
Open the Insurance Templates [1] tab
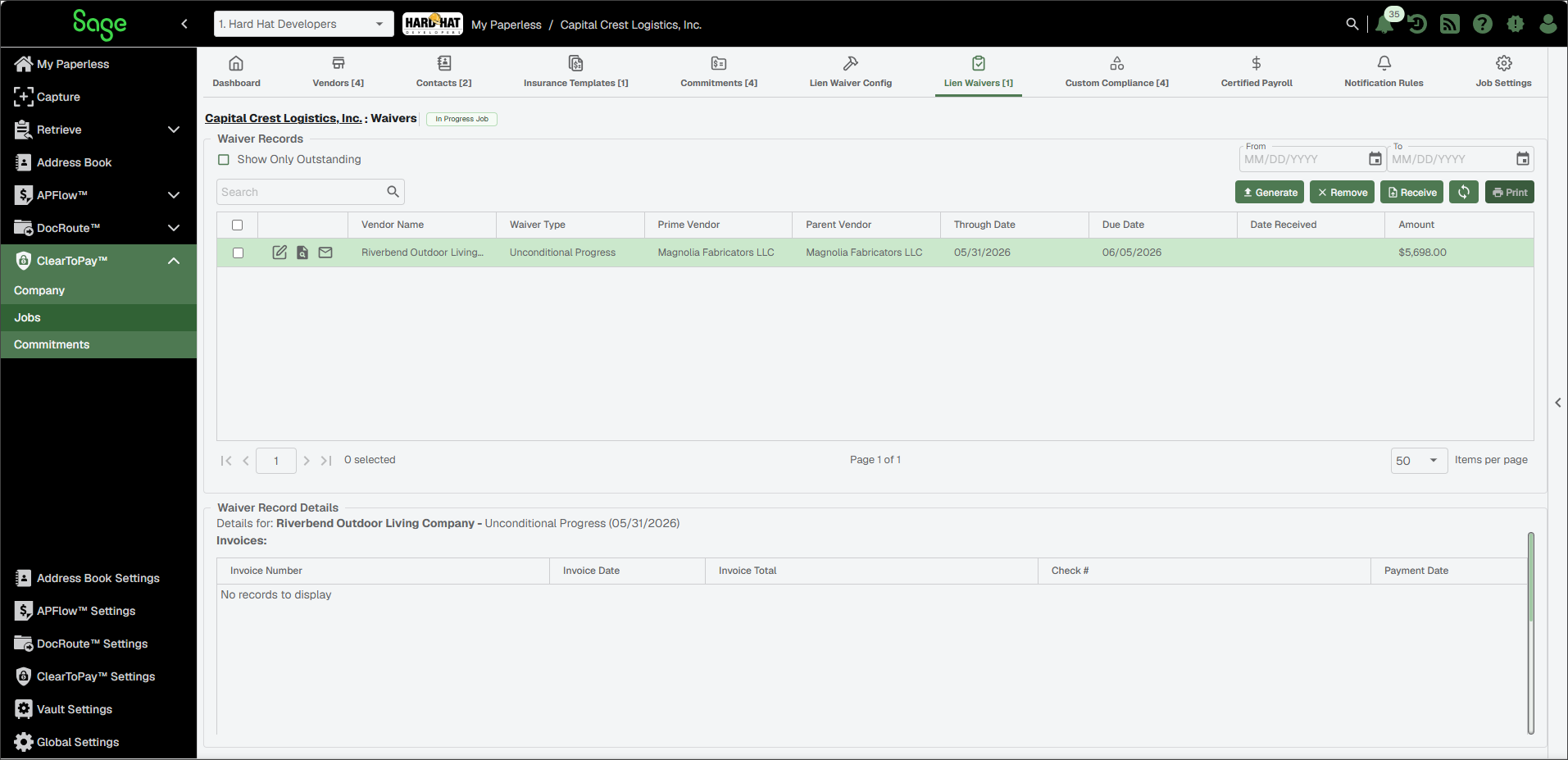click(x=576, y=72)
